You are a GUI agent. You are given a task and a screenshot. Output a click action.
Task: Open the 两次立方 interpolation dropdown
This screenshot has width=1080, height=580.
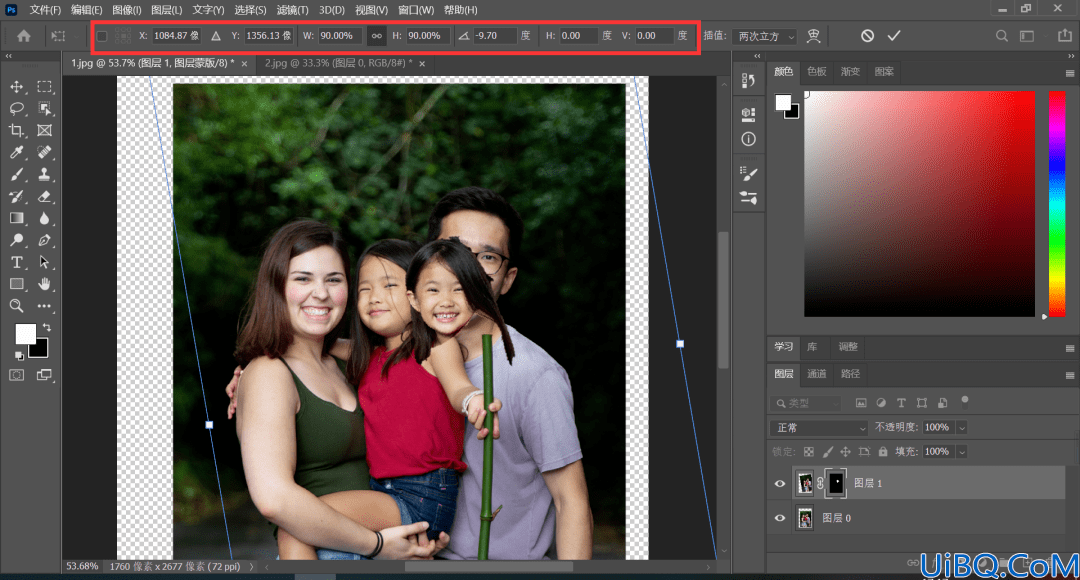[x=765, y=36]
